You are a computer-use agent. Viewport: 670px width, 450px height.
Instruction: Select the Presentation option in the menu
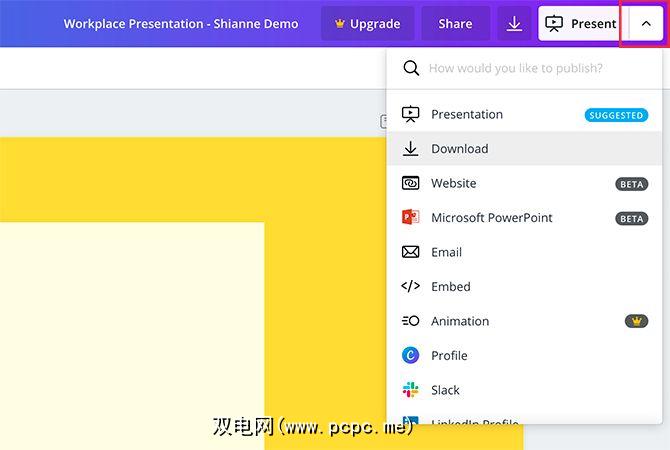tap(525, 115)
